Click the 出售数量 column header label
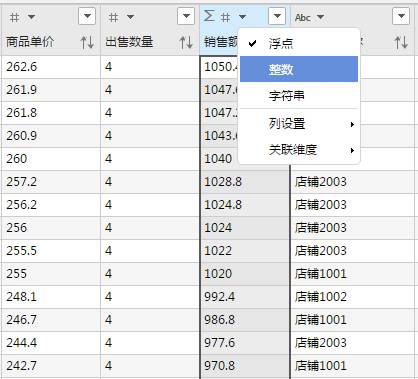Viewport: 418px width, 379px height. [x=129, y=42]
